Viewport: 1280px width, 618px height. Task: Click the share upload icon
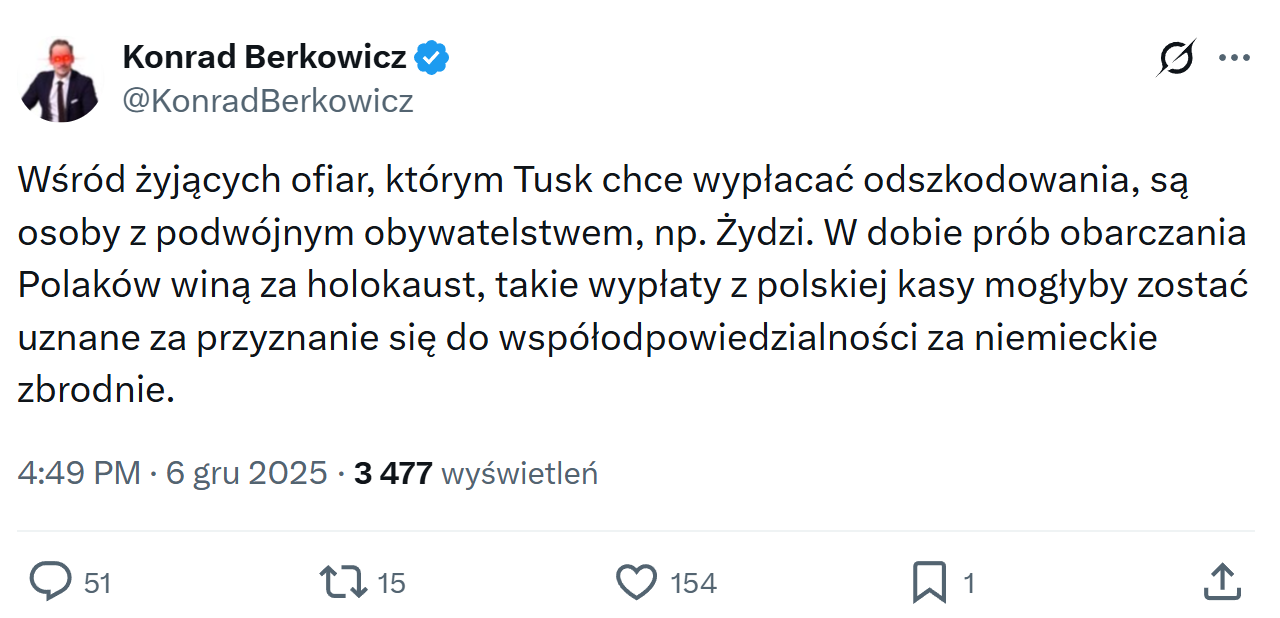[x=1222, y=581]
